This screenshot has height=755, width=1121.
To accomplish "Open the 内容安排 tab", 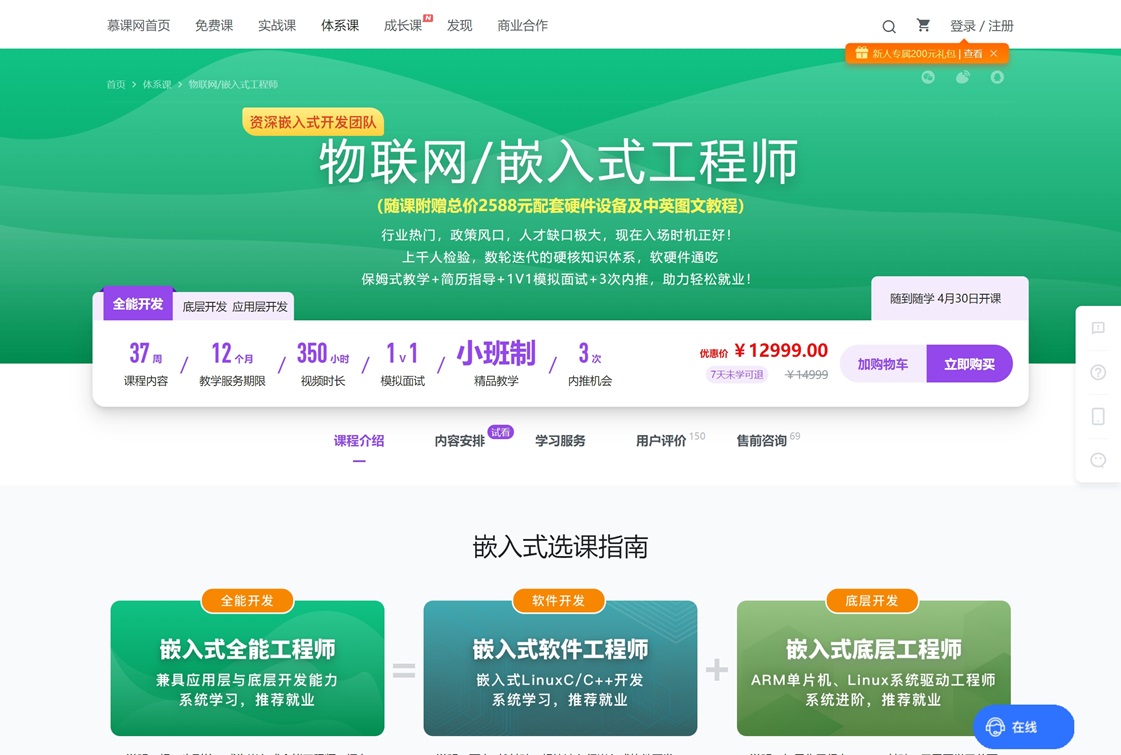I will 460,440.
